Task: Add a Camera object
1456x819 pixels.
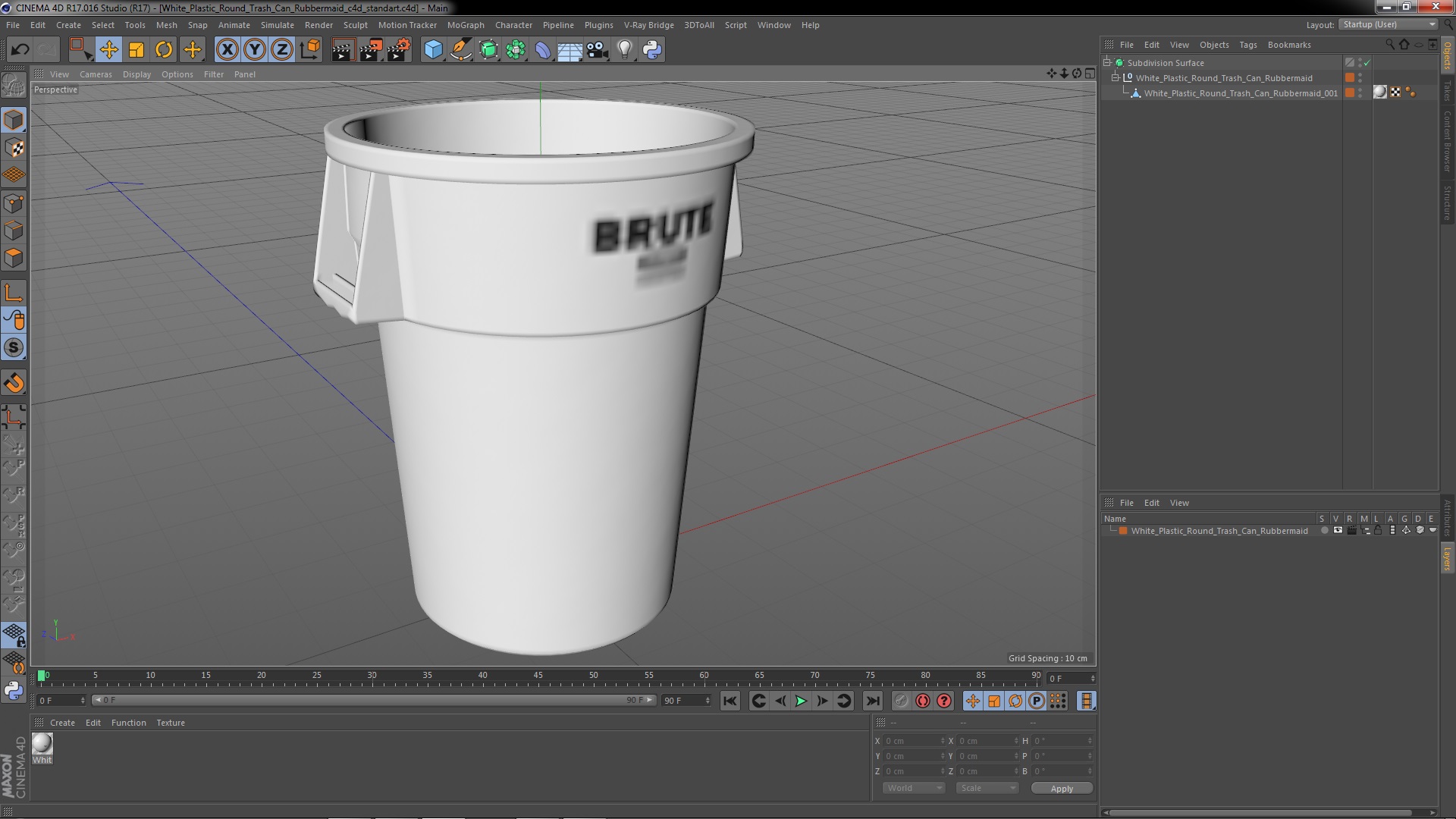Action: 598,50
